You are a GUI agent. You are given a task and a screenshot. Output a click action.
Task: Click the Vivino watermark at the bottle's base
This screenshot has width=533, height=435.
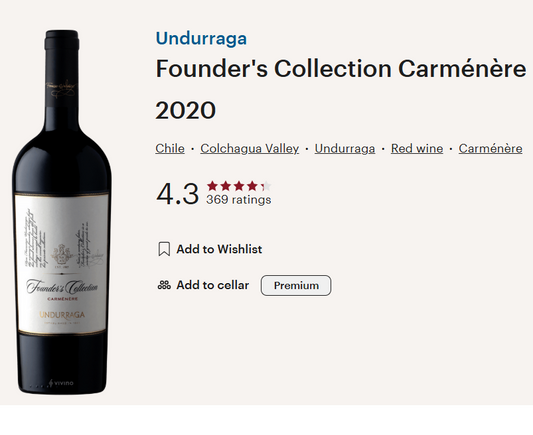pyautogui.click(x=61, y=383)
